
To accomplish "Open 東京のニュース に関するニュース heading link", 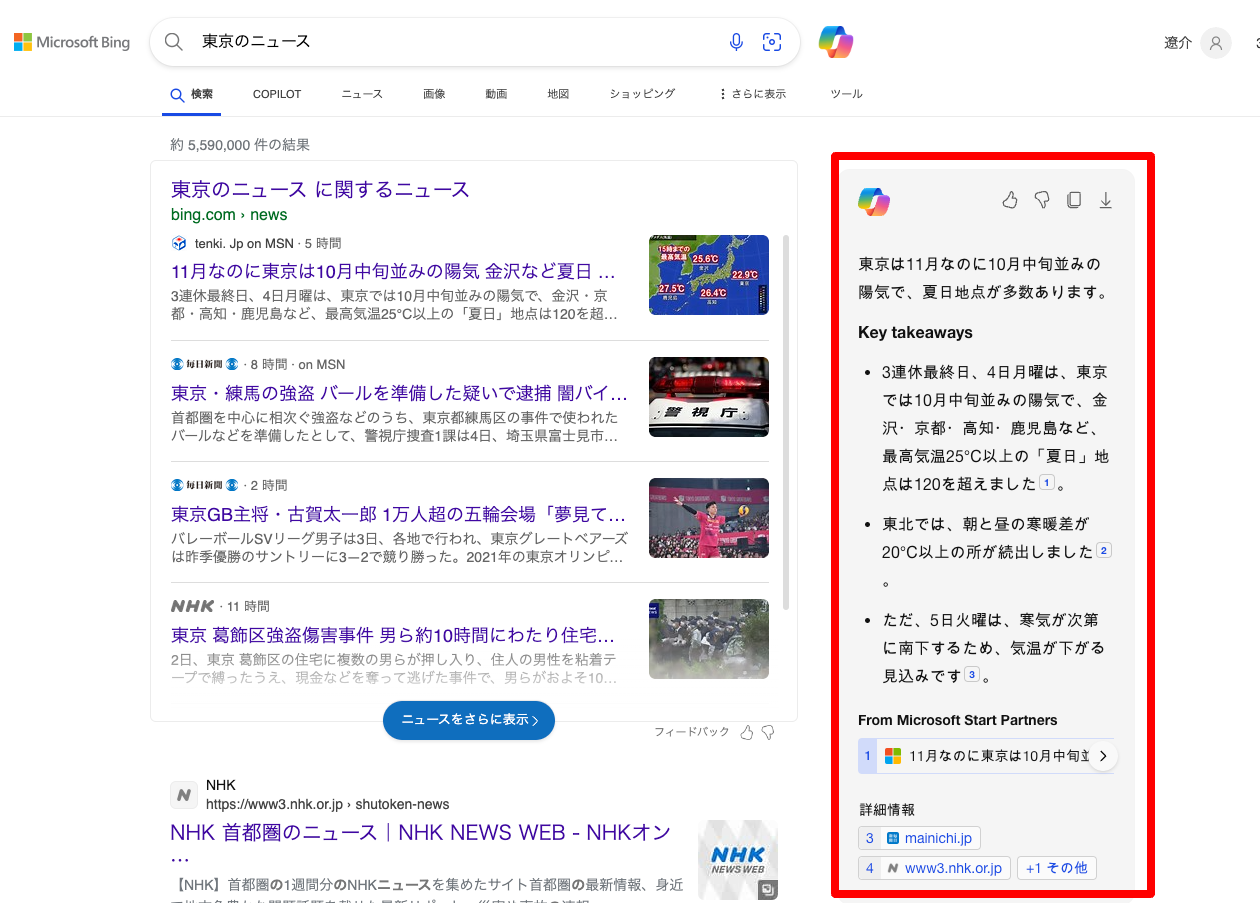I will pos(320,189).
